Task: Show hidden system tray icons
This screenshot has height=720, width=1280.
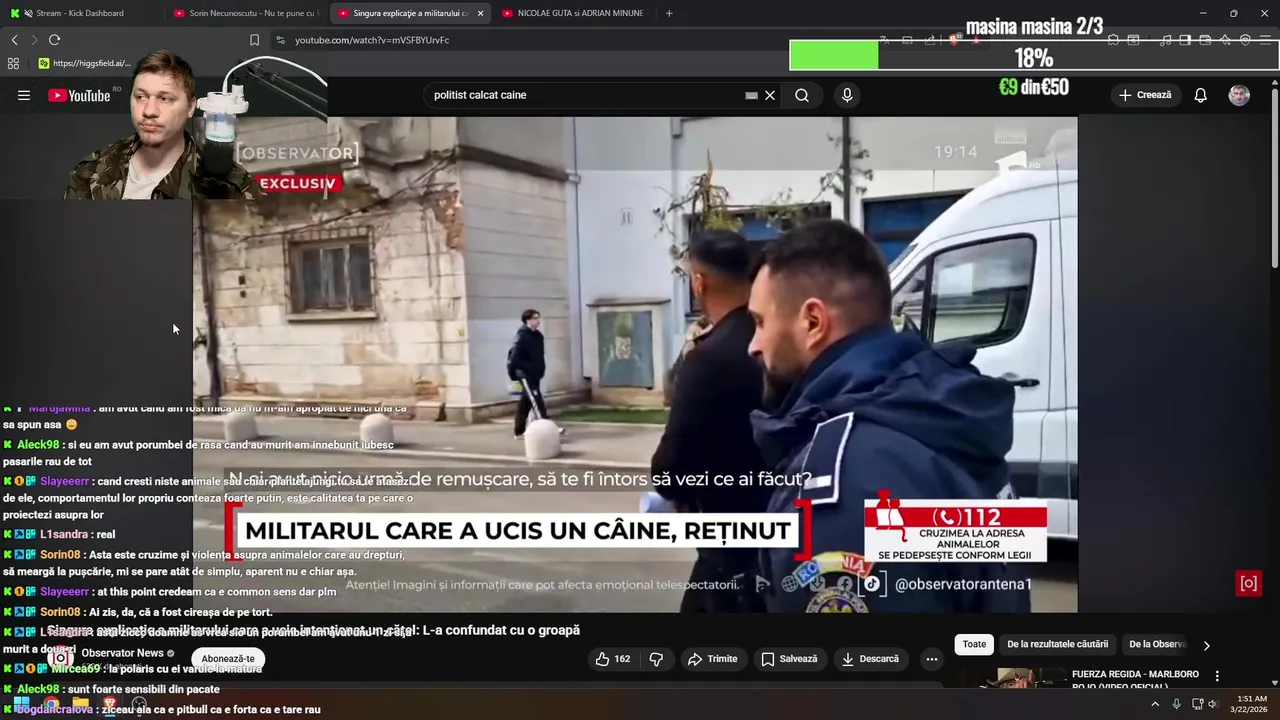Action: point(1154,704)
